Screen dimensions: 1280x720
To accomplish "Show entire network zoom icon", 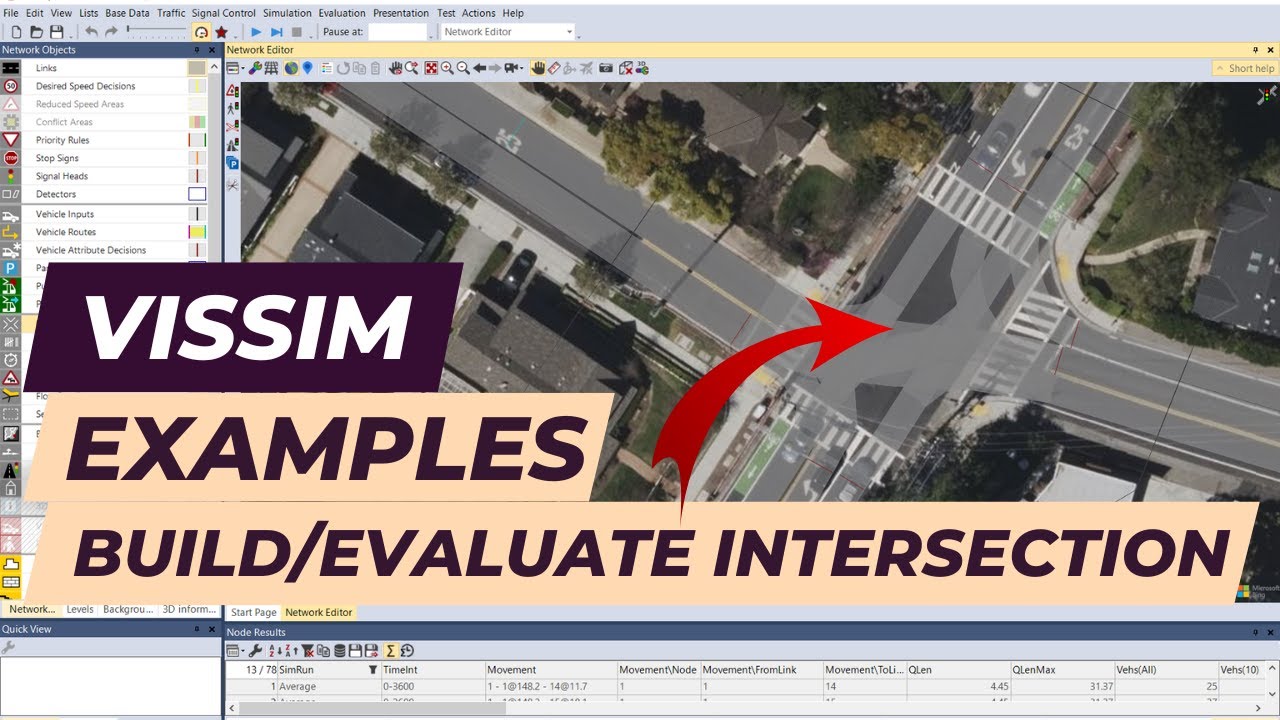I will pos(430,68).
